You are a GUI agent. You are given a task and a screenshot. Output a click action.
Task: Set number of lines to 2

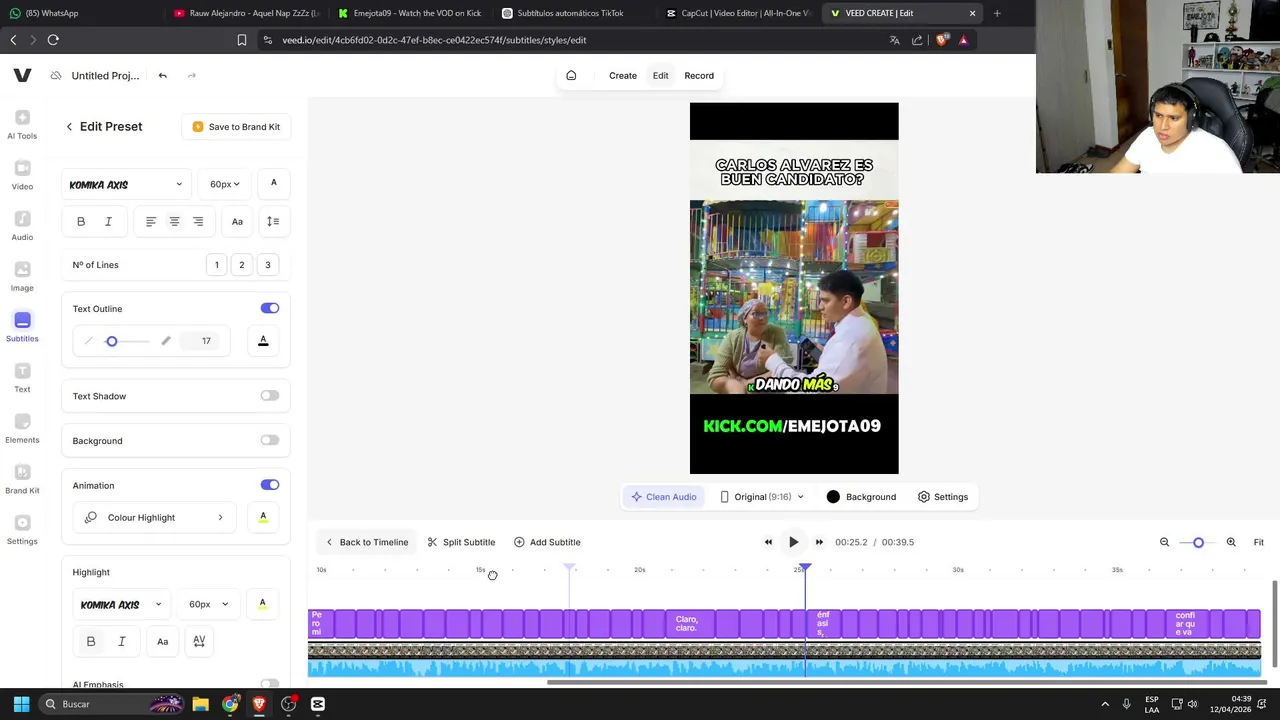tap(241, 265)
